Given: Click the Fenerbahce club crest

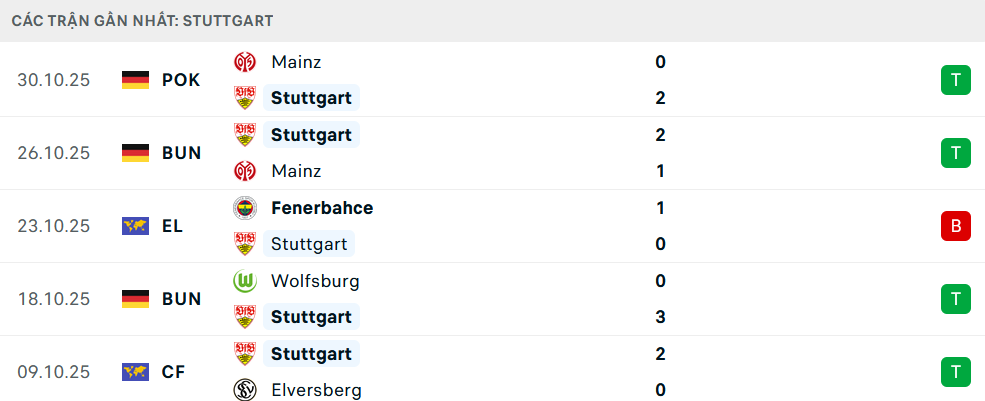Looking at the screenshot, I should [244, 208].
